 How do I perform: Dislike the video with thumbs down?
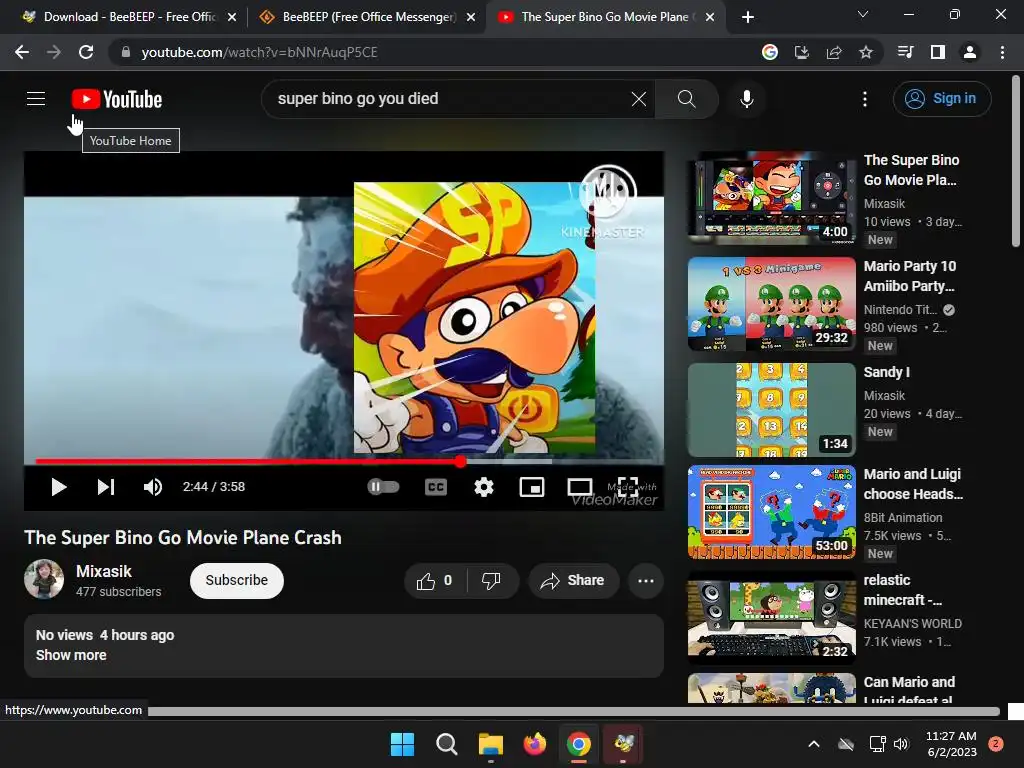tap(491, 581)
